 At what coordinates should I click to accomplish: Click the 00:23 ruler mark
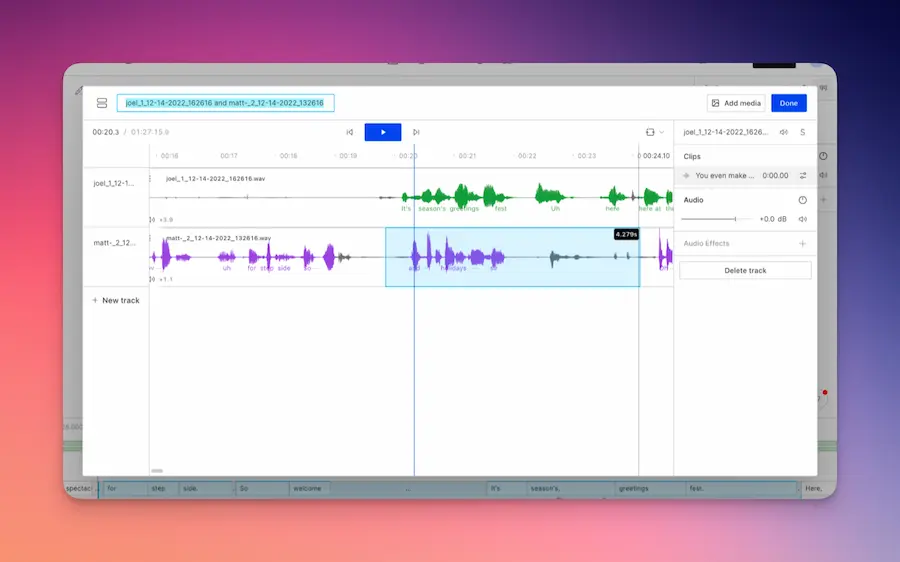click(x=587, y=156)
